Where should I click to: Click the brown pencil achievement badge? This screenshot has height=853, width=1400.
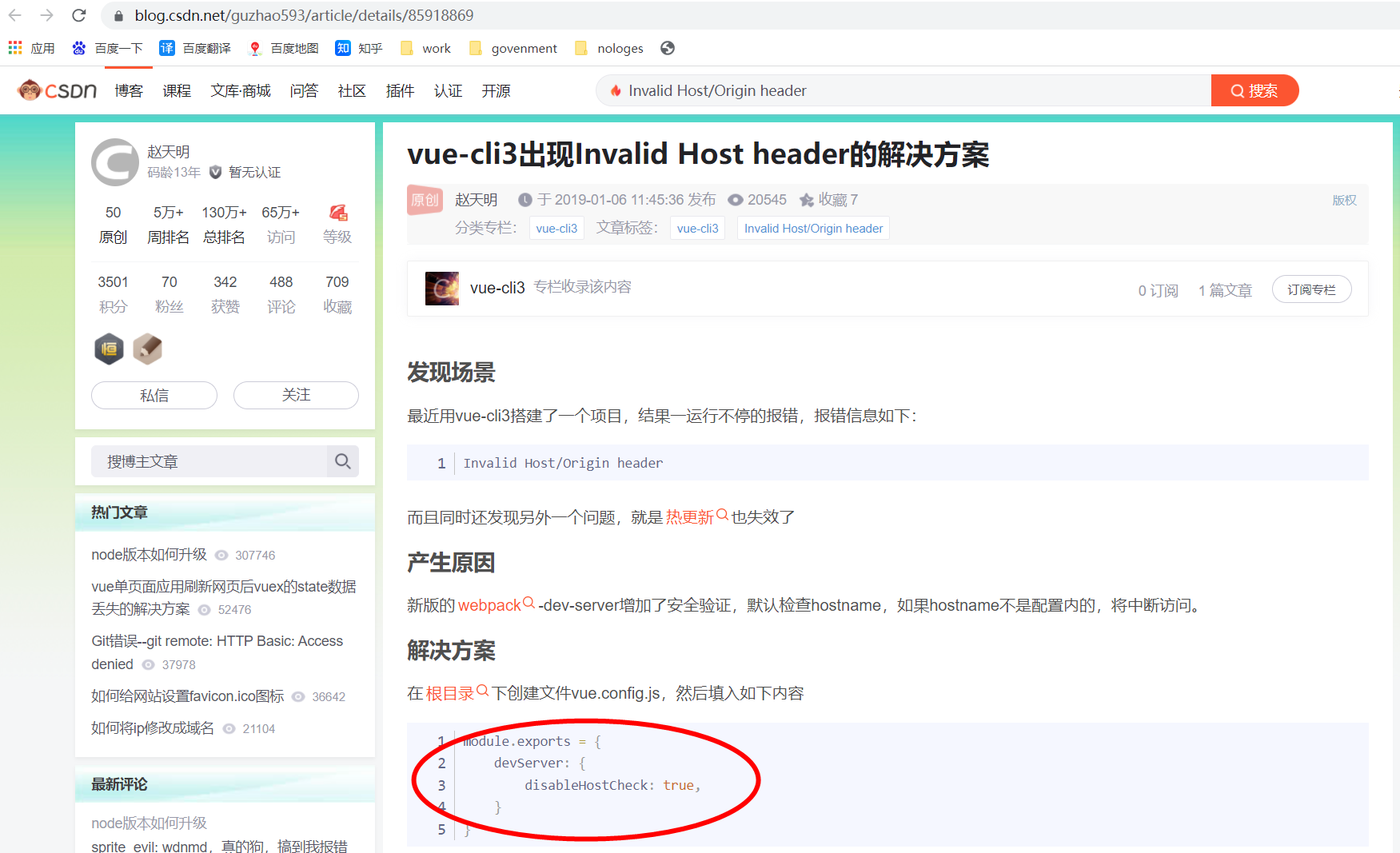point(147,349)
